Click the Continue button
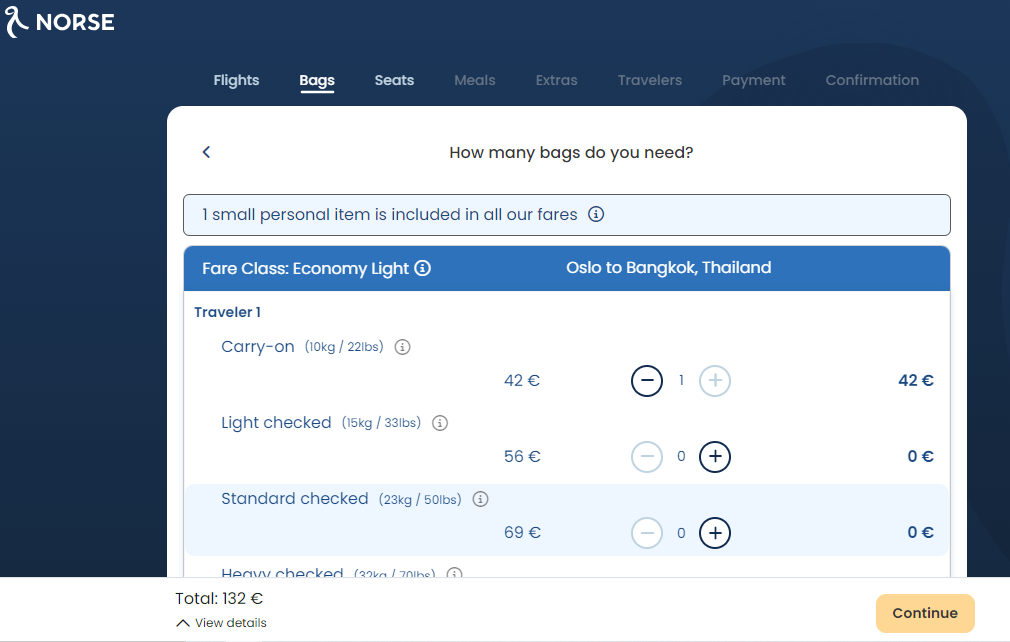Viewport: 1010px width, 642px height. tap(925, 613)
